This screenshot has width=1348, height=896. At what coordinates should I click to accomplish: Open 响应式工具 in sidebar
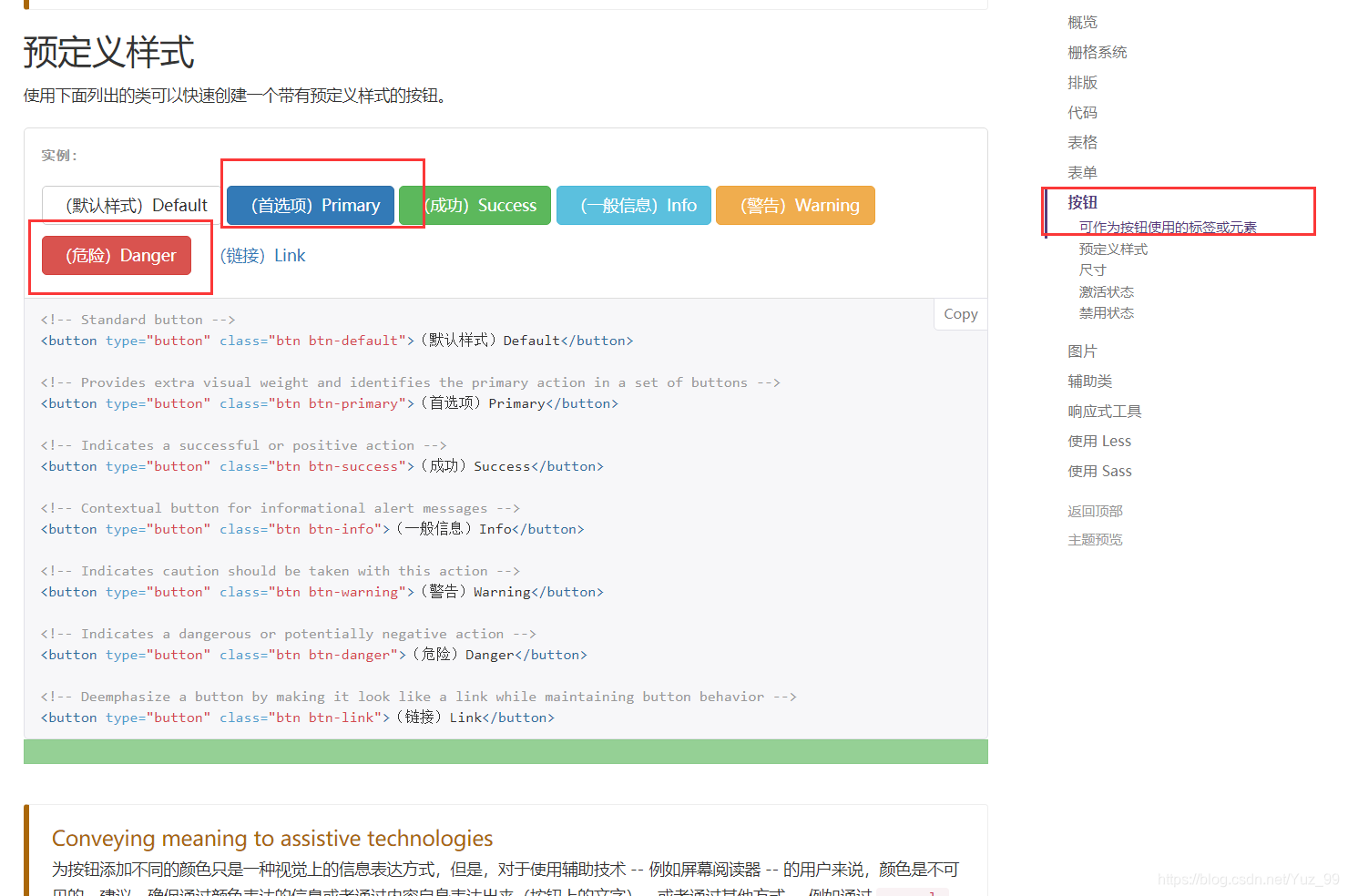(1104, 411)
